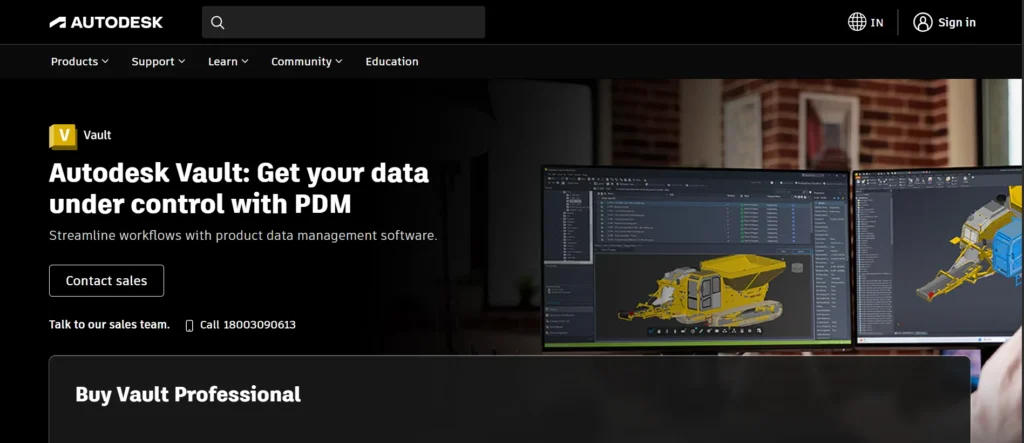Click Streamline workflows subtitle text

click(x=243, y=235)
